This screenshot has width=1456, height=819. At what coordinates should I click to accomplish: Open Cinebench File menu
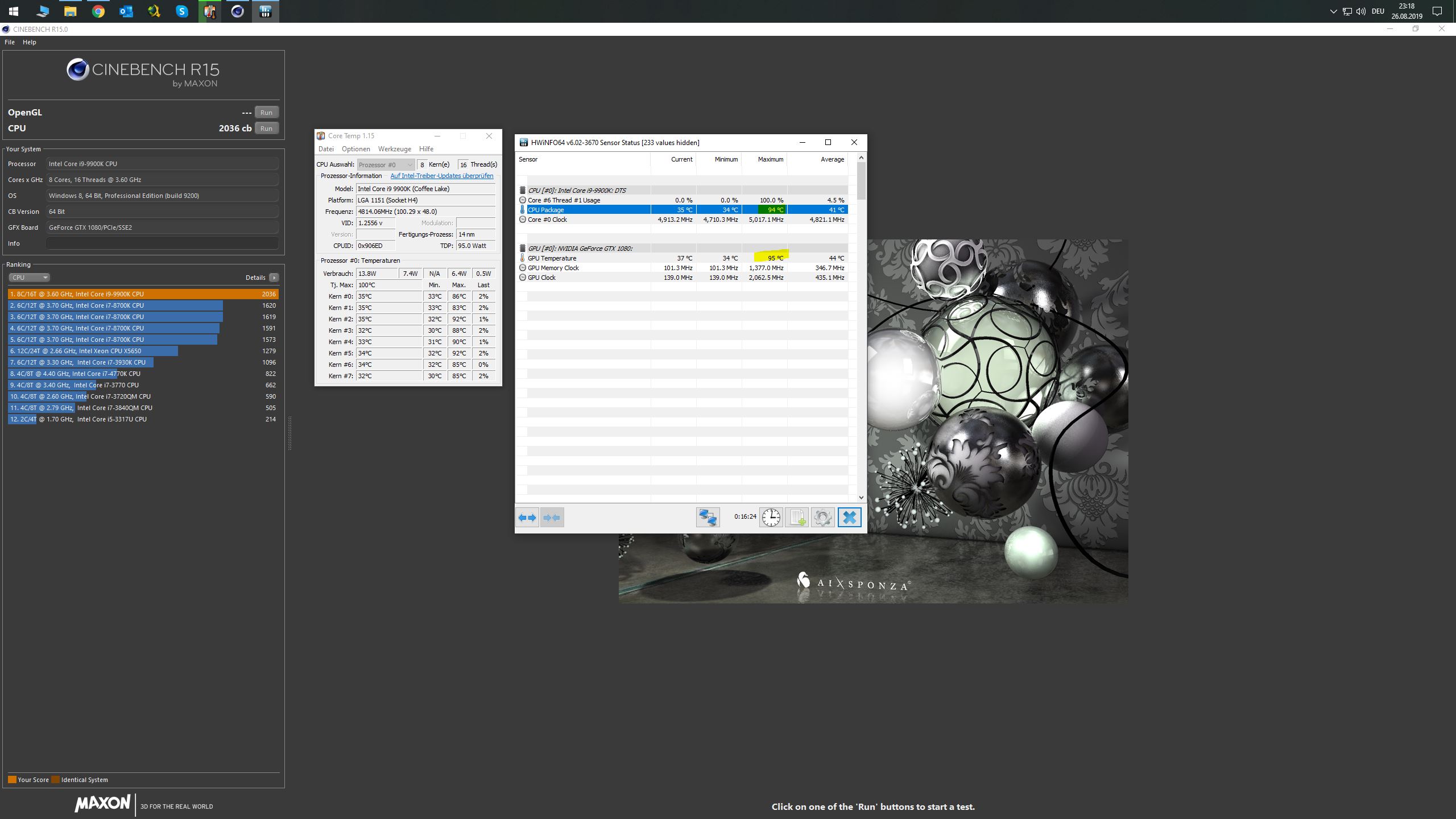10,42
